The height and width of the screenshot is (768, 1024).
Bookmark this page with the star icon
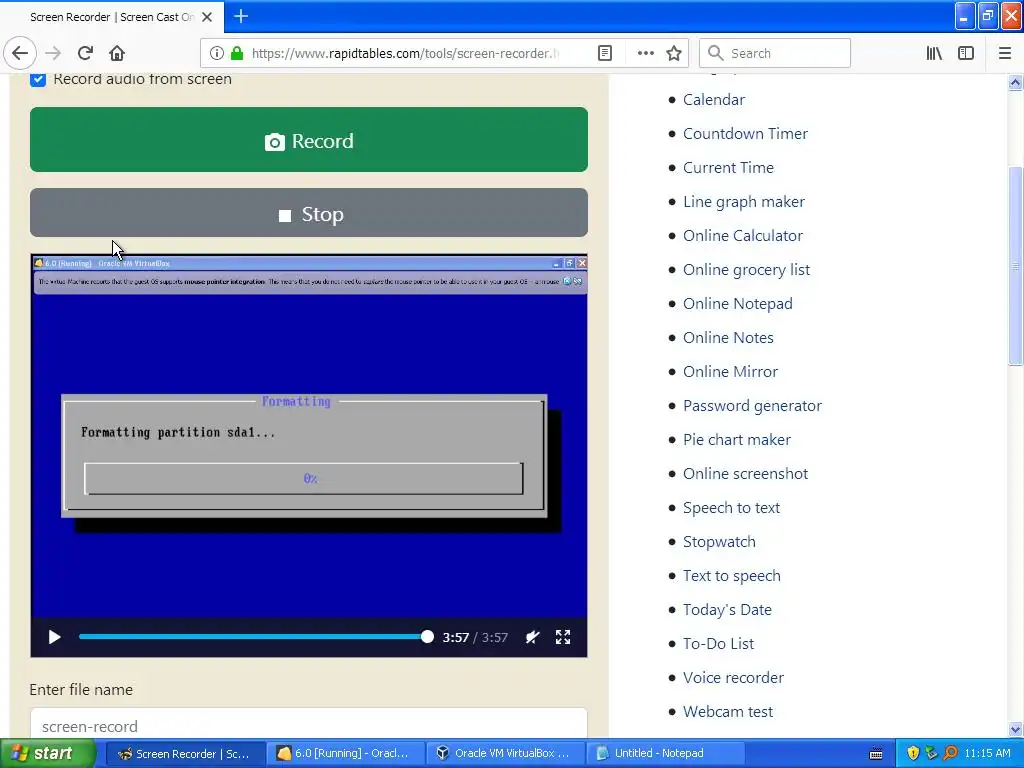(674, 53)
